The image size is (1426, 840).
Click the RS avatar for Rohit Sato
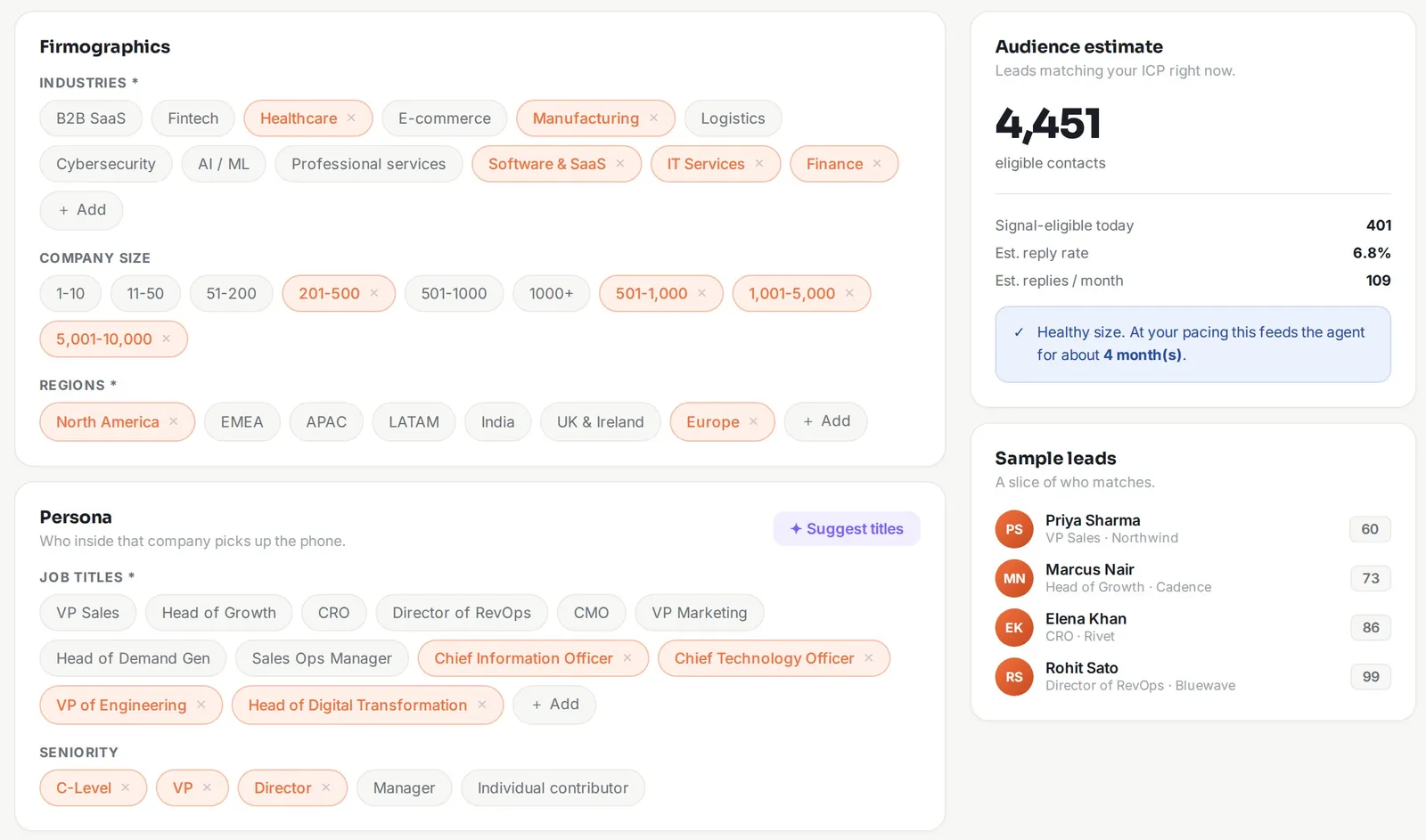click(x=1014, y=677)
